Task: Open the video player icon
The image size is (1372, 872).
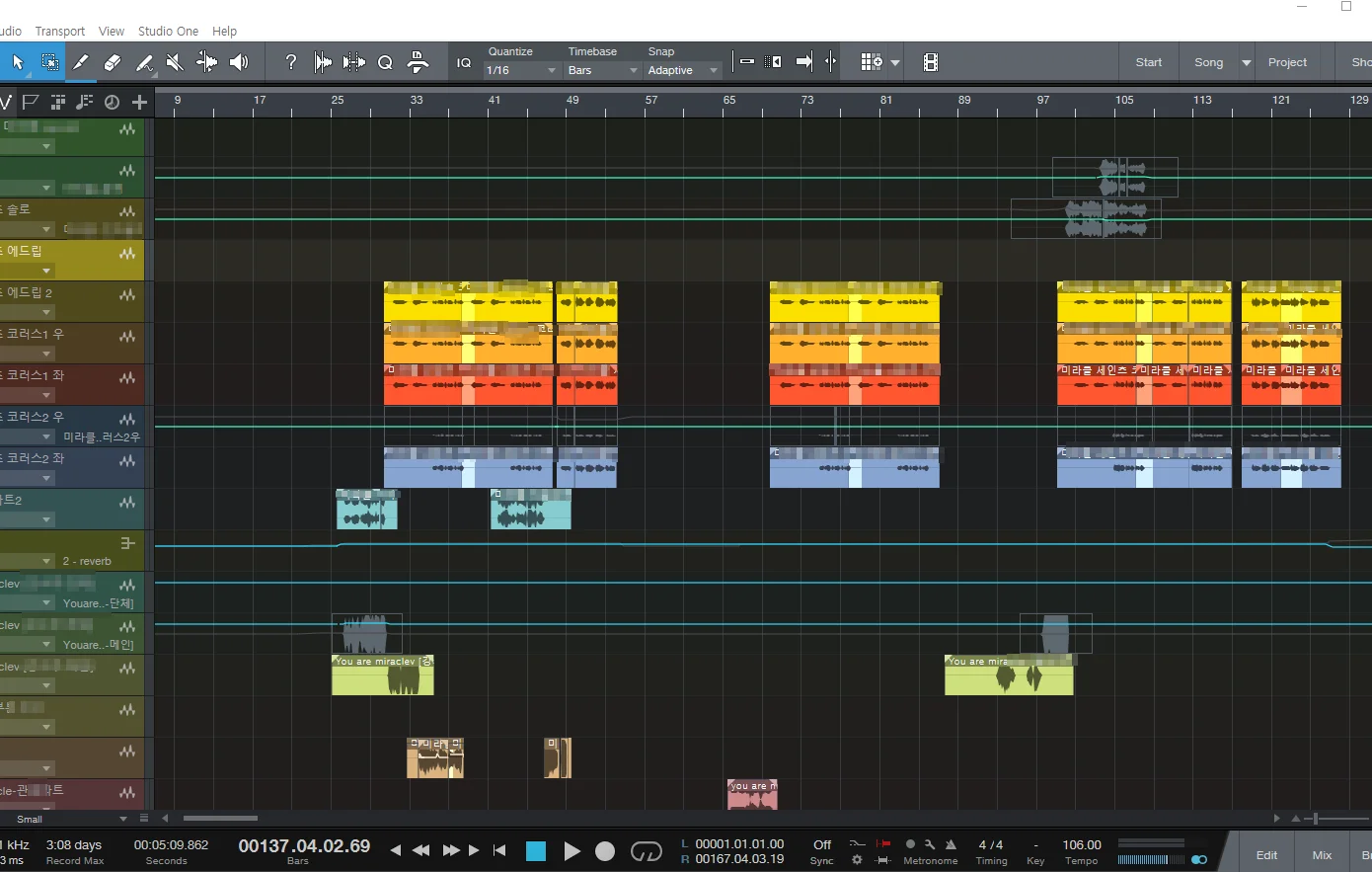Action: [930, 62]
